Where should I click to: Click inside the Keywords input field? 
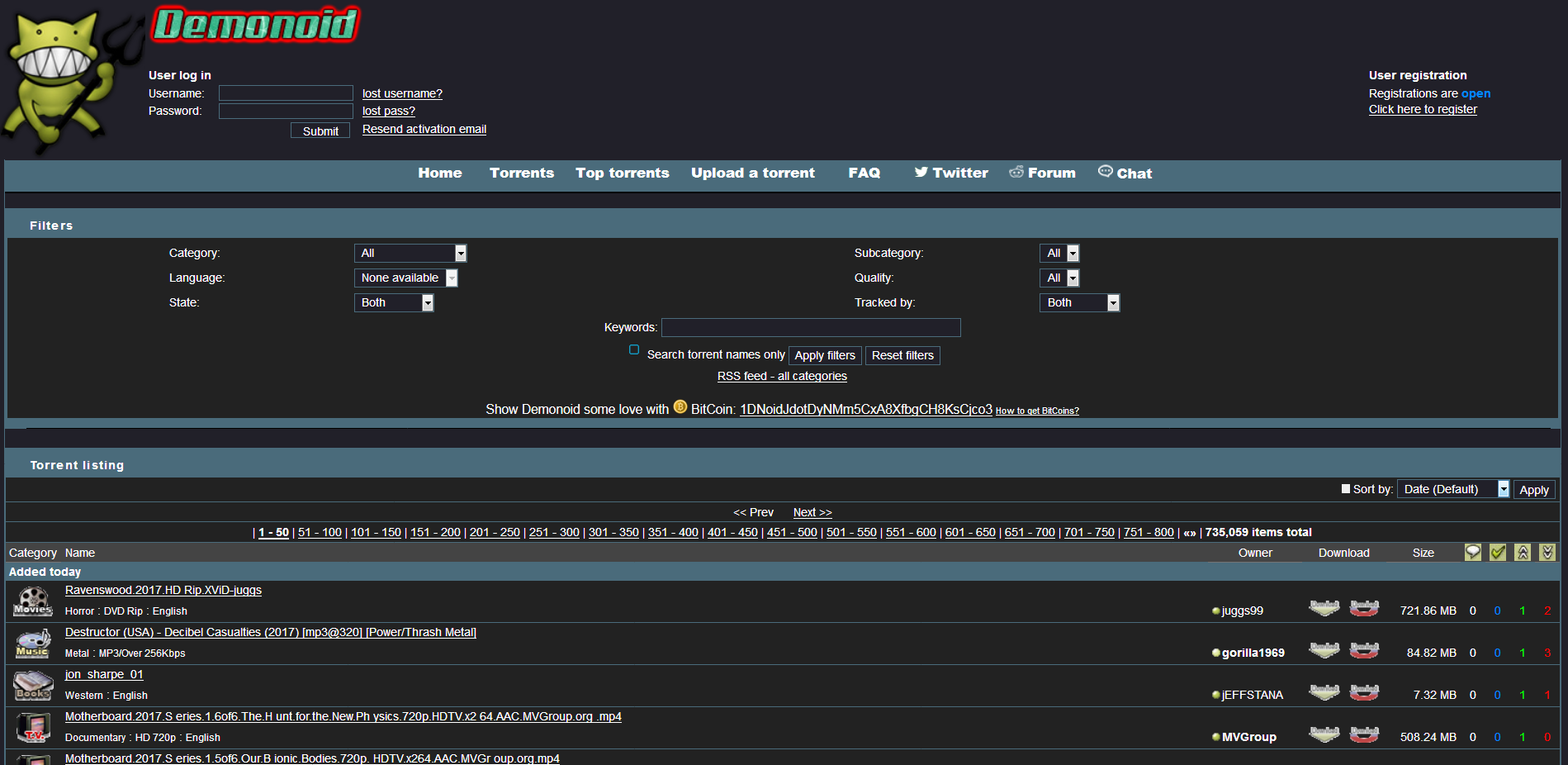(x=811, y=327)
